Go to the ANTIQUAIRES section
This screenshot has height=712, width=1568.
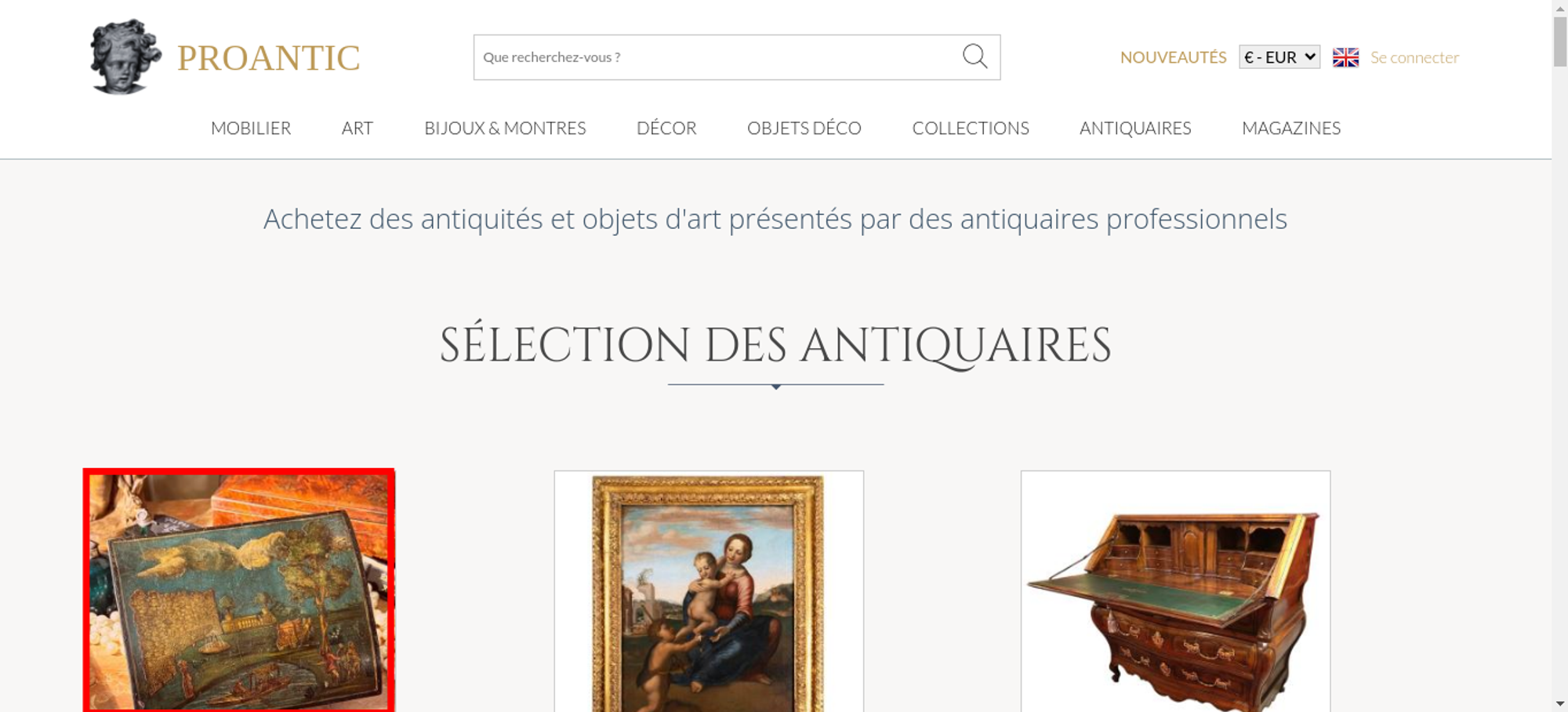coord(1135,128)
